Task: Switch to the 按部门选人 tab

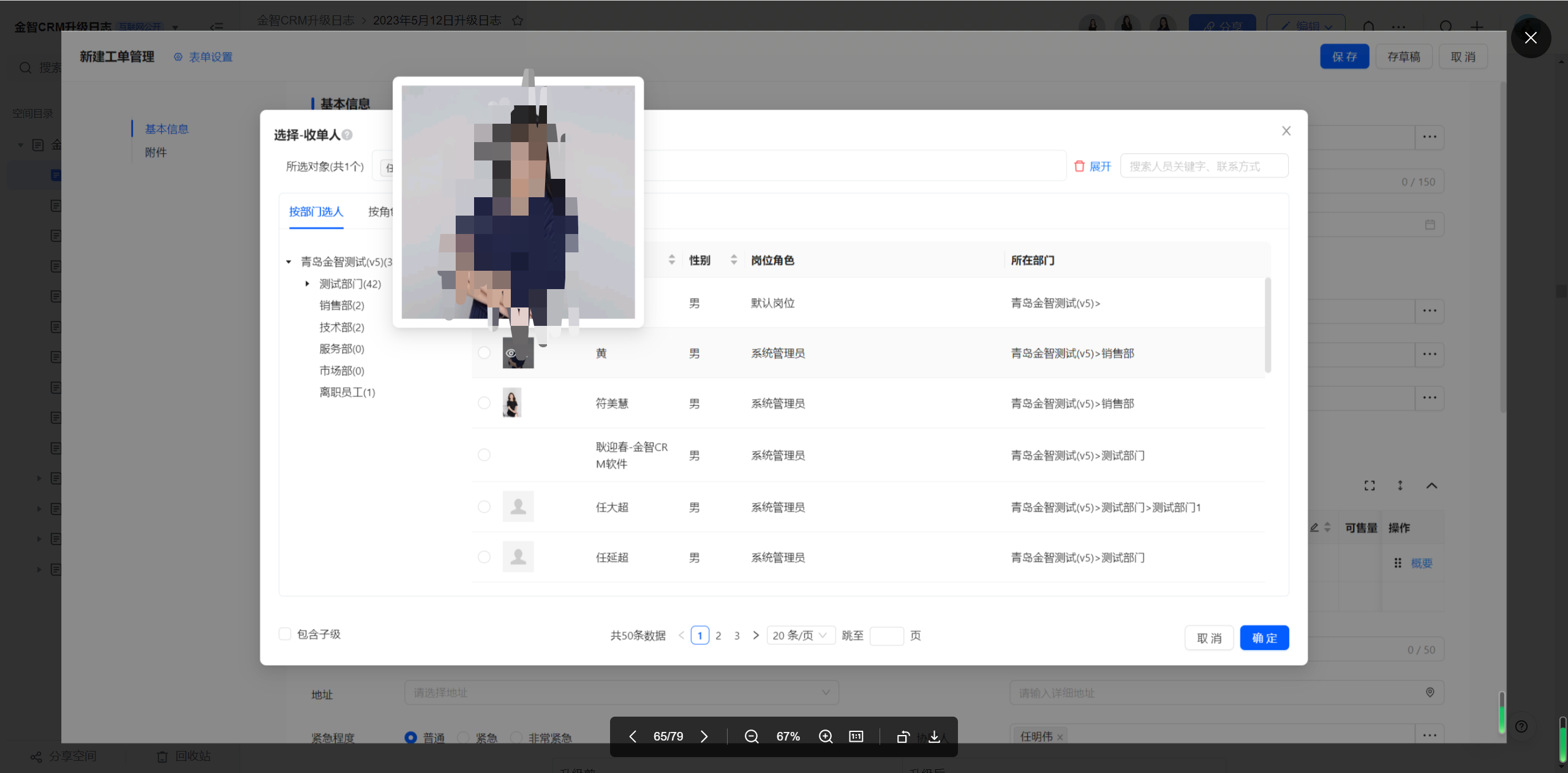Action: (316, 212)
